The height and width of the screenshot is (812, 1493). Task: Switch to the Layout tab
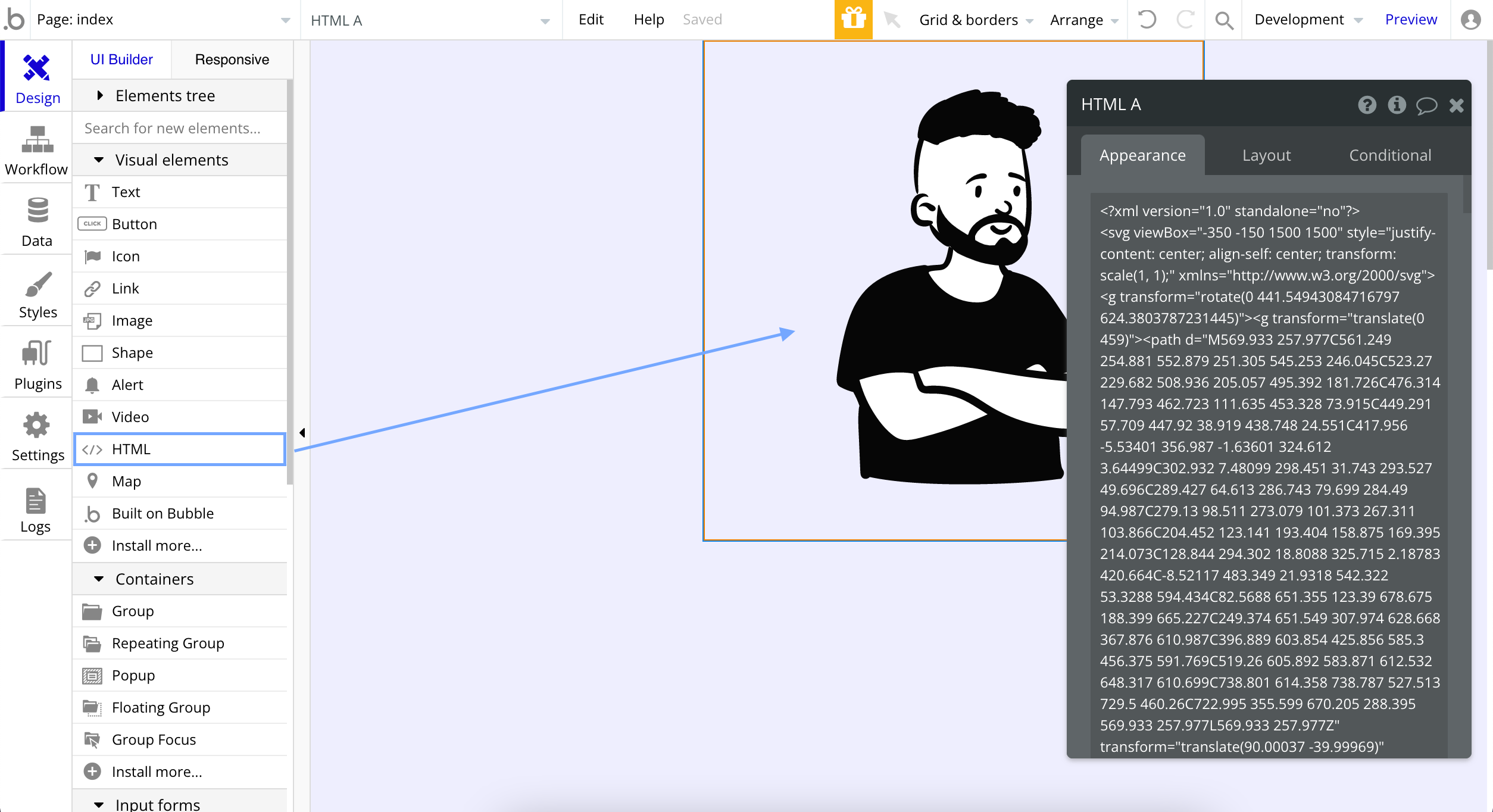coord(1266,155)
